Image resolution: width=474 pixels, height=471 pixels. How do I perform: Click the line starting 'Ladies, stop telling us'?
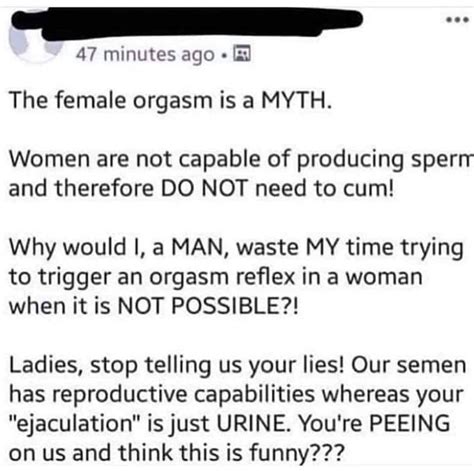click(237, 365)
